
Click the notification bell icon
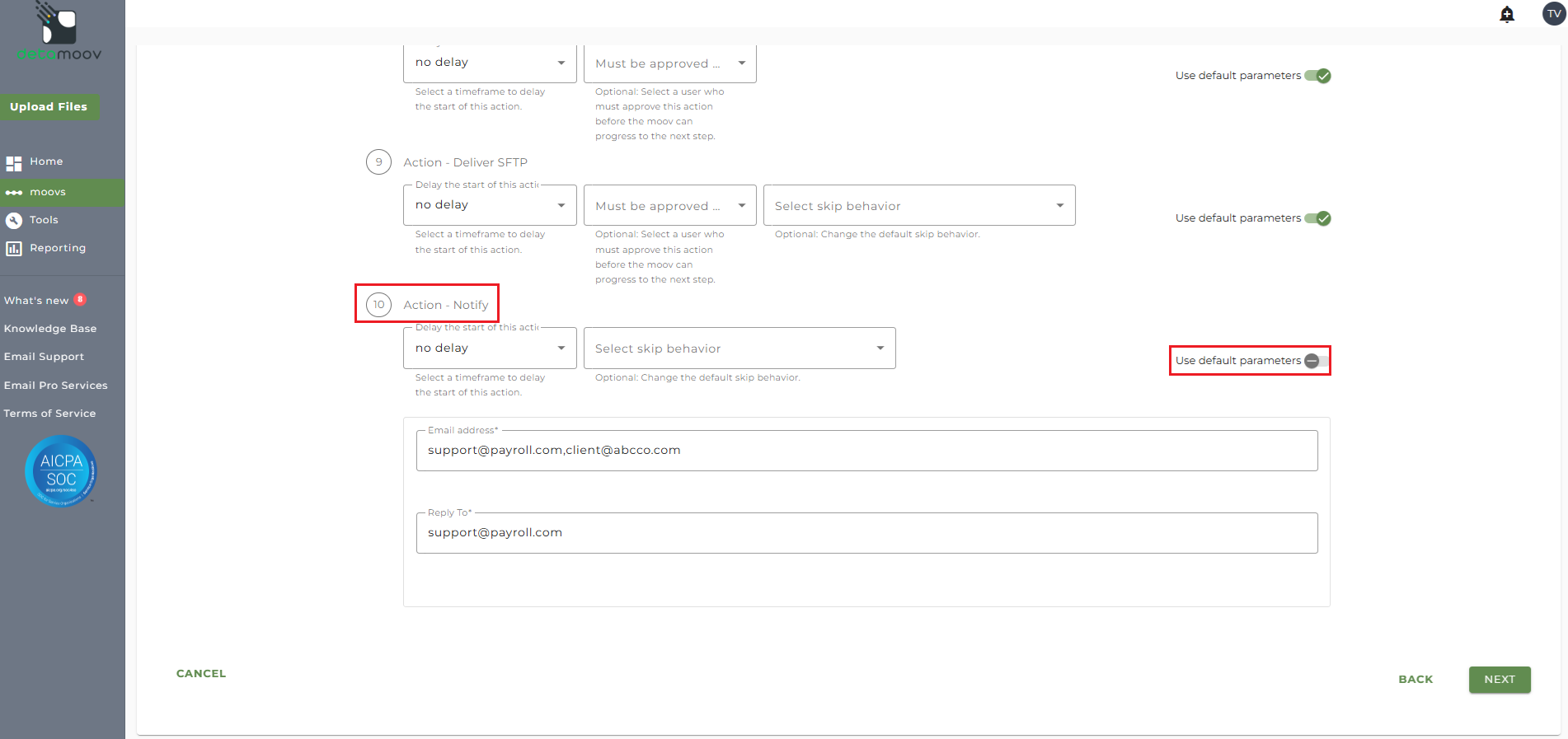[1507, 14]
